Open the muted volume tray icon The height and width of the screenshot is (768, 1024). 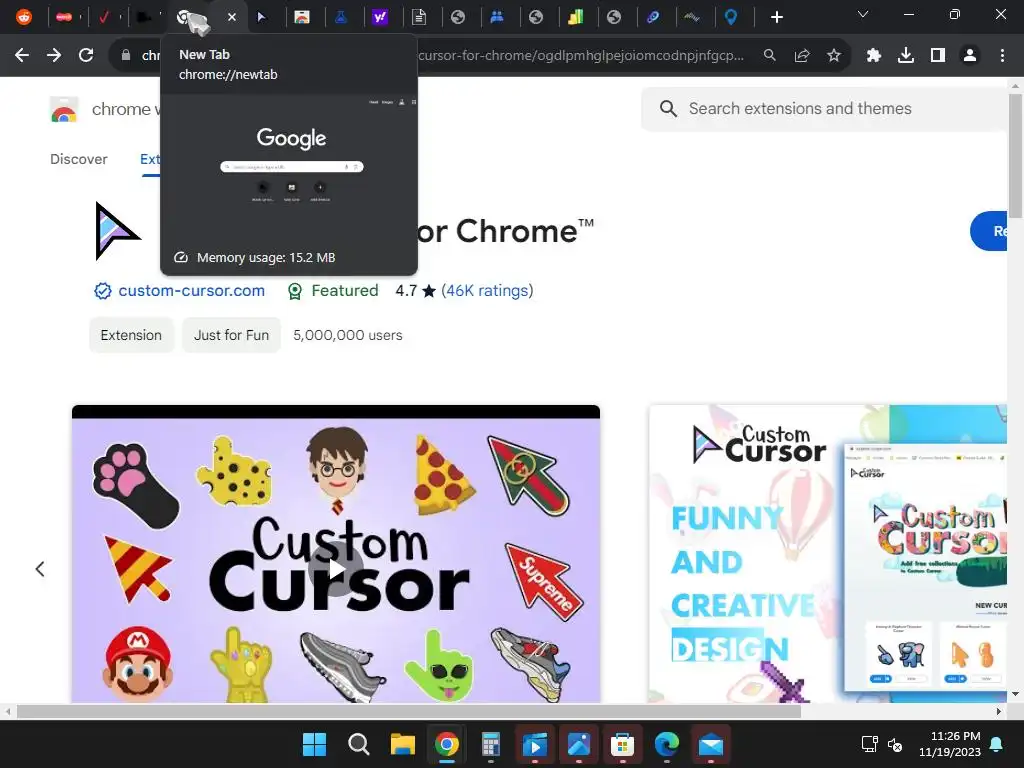(x=895, y=744)
